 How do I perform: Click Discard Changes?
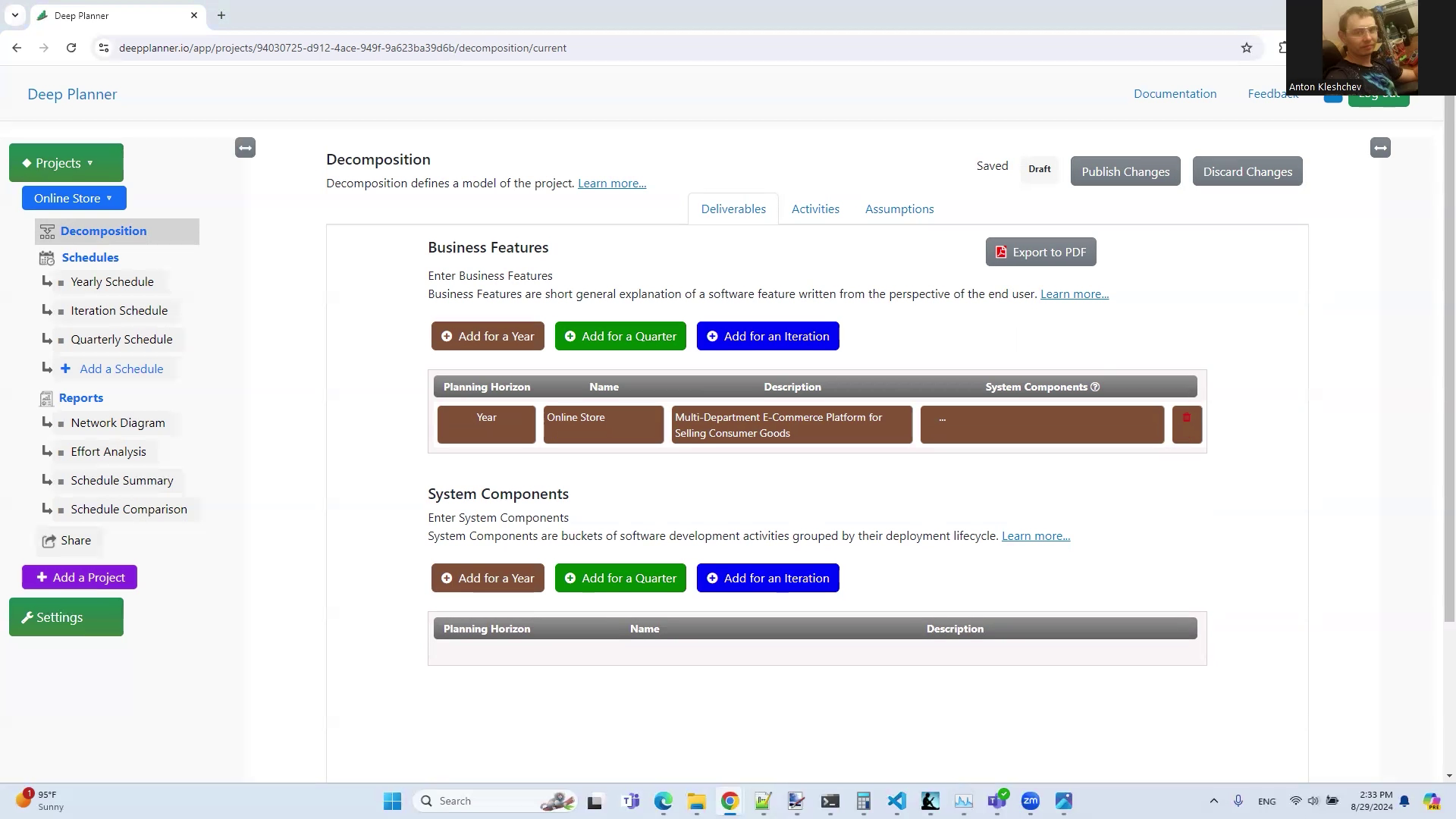[1247, 171]
